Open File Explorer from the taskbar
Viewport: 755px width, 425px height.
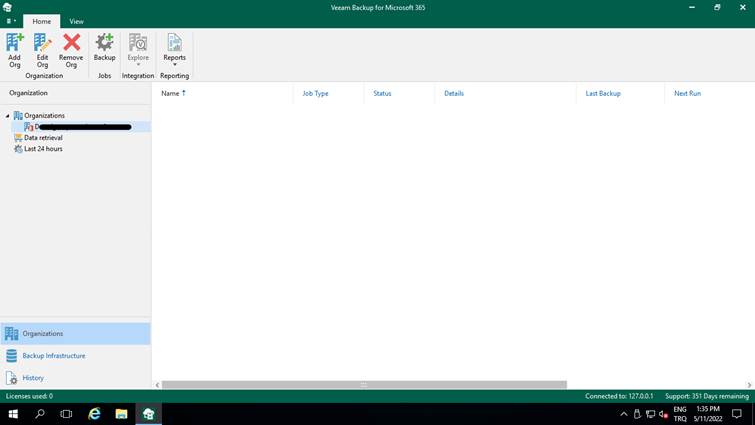[121, 414]
